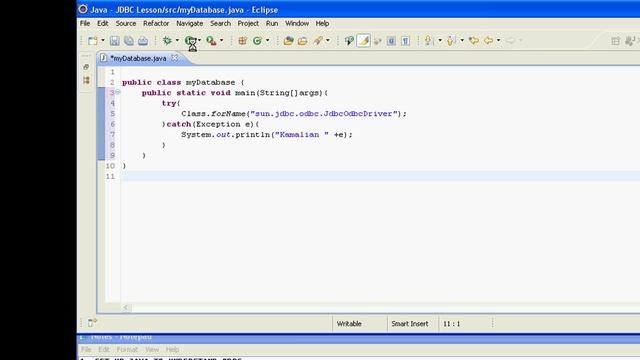Open the Navigate menu

(189, 23)
